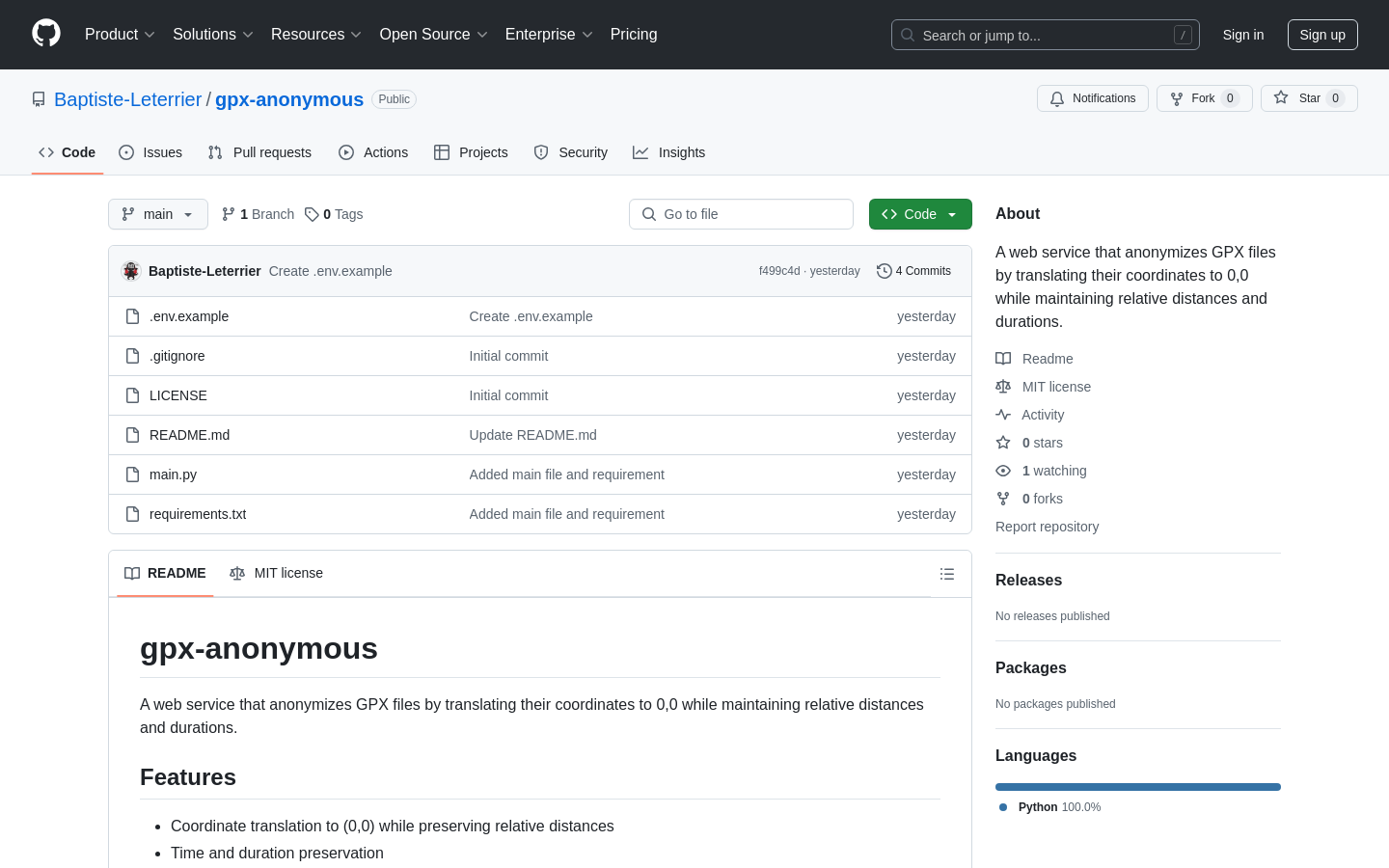Open the requirements.txt file
Image resolution: width=1389 pixels, height=868 pixels.
198,514
